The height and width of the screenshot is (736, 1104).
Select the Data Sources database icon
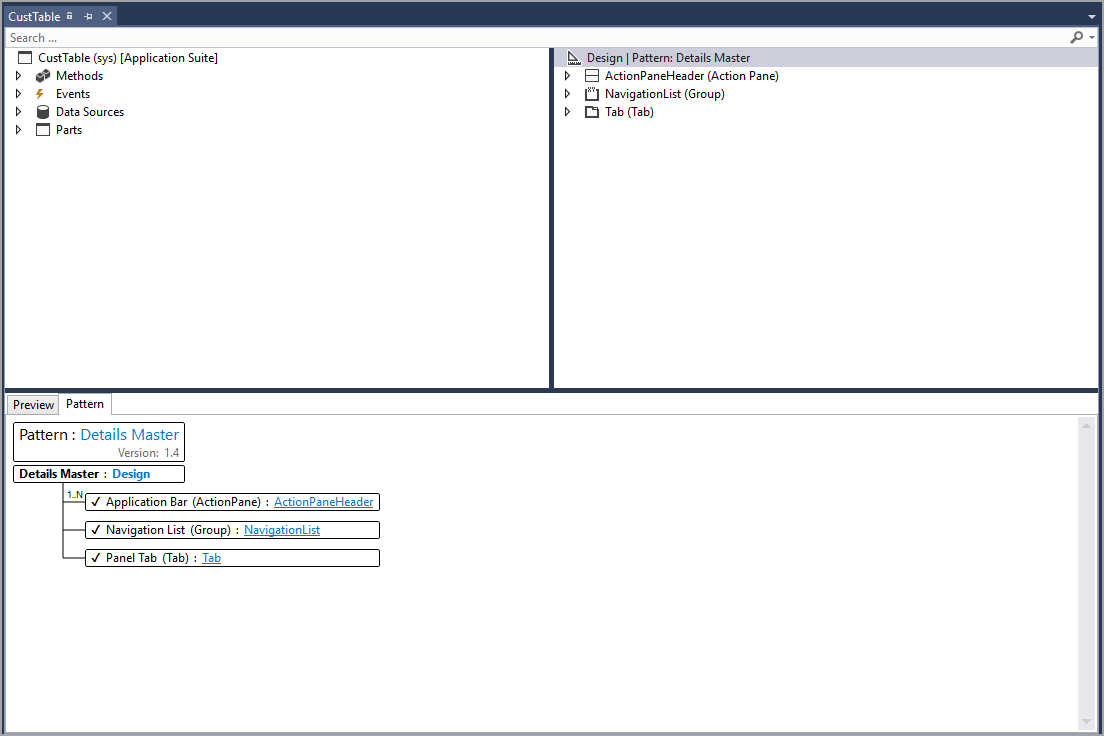42,111
